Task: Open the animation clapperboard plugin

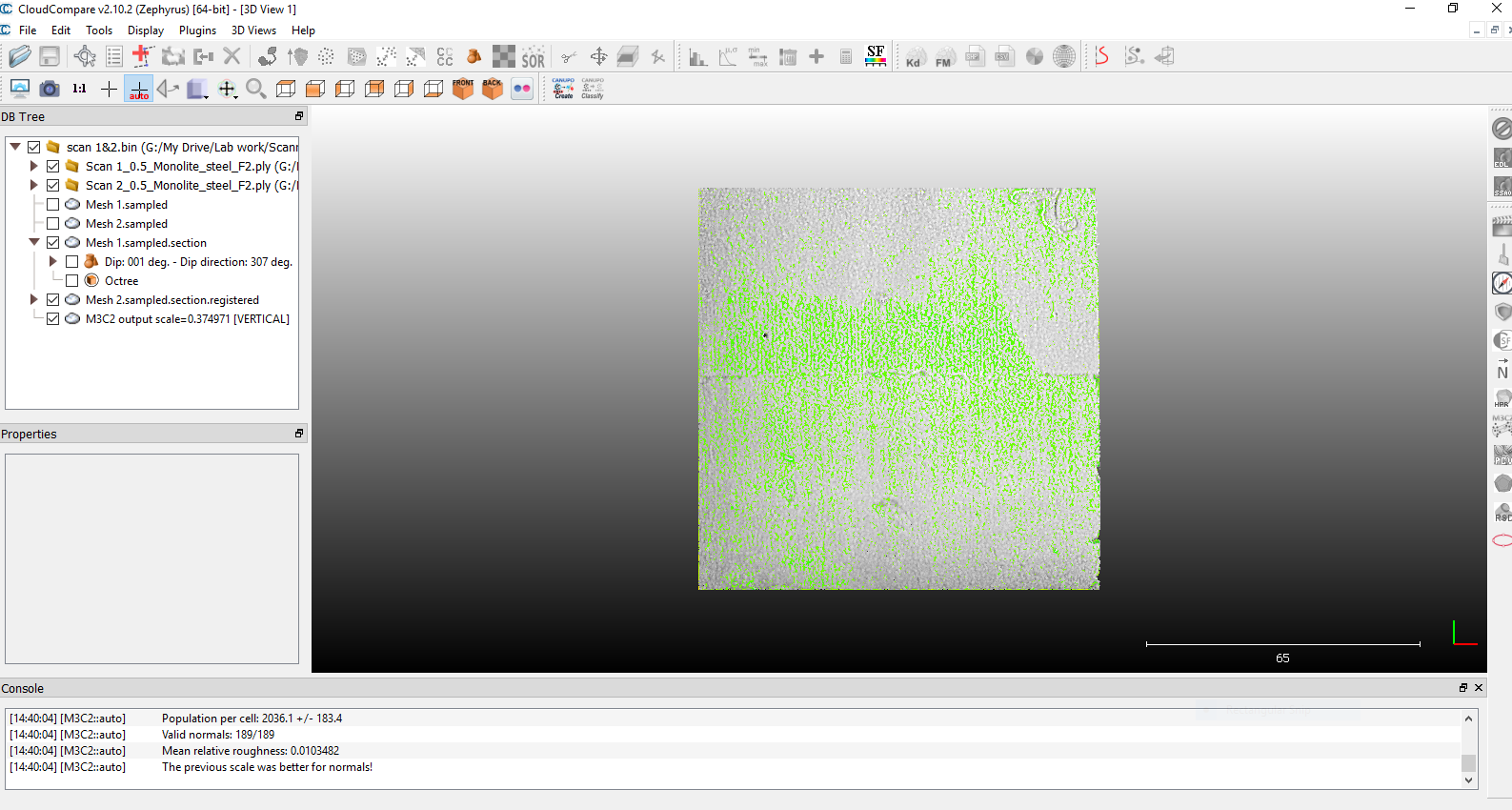Action: tap(1502, 226)
